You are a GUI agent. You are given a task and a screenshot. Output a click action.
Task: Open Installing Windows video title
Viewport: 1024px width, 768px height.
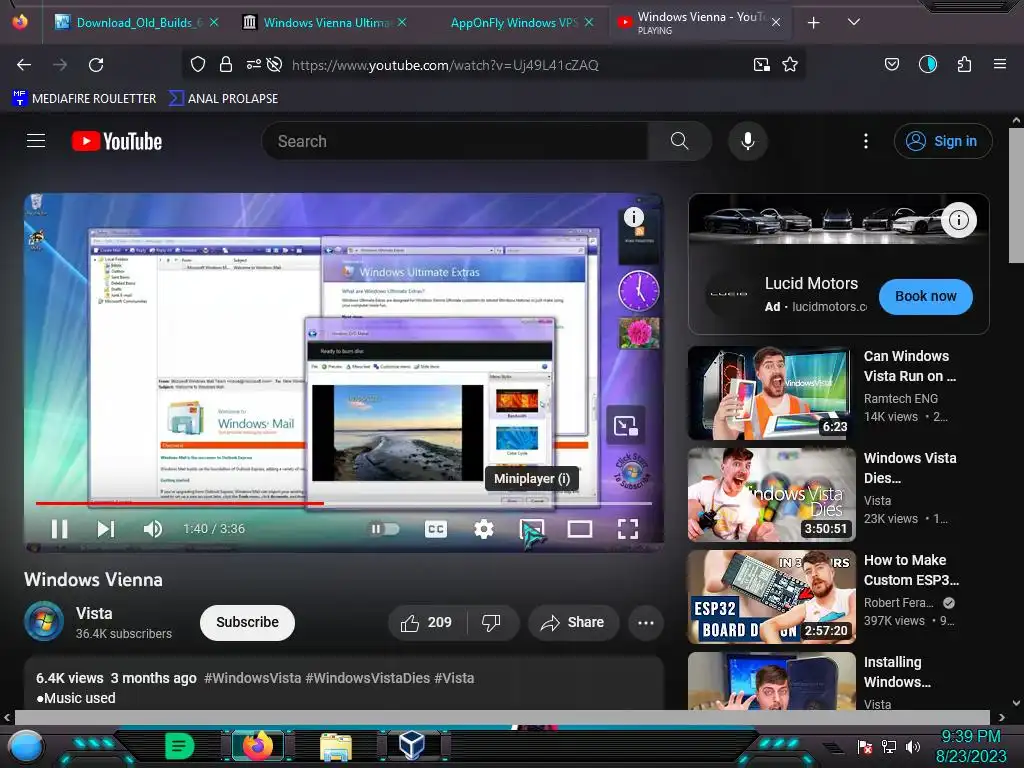tap(897, 672)
